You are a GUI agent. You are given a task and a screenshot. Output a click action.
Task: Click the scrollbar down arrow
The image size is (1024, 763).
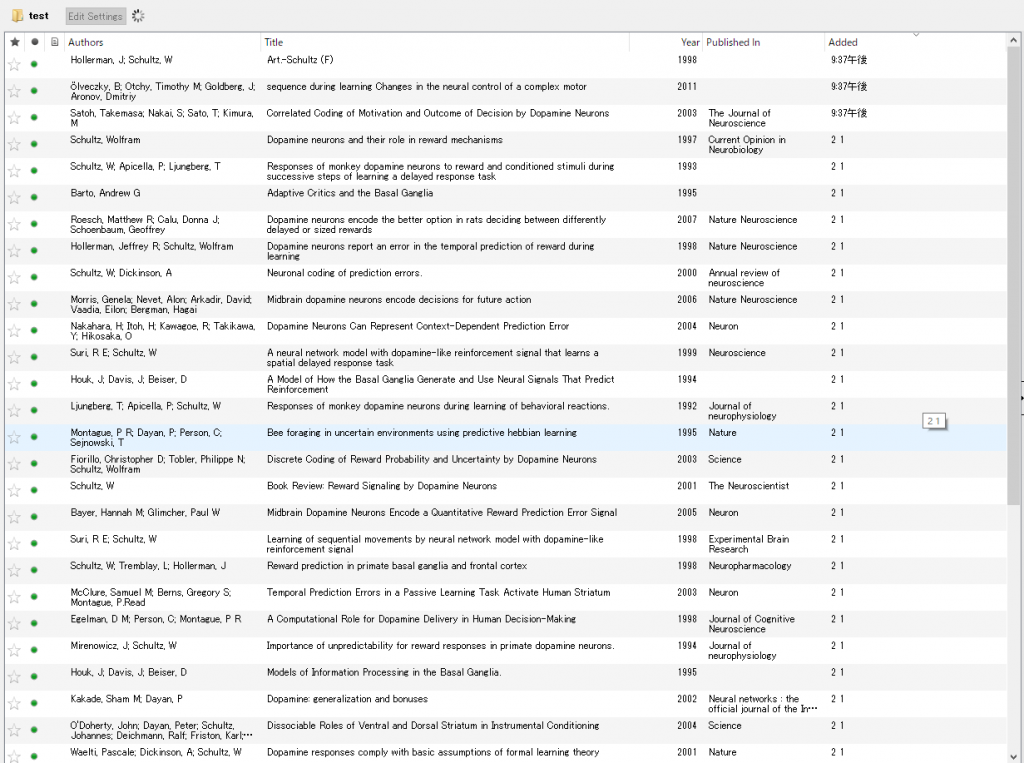(x=1013, y=755)
